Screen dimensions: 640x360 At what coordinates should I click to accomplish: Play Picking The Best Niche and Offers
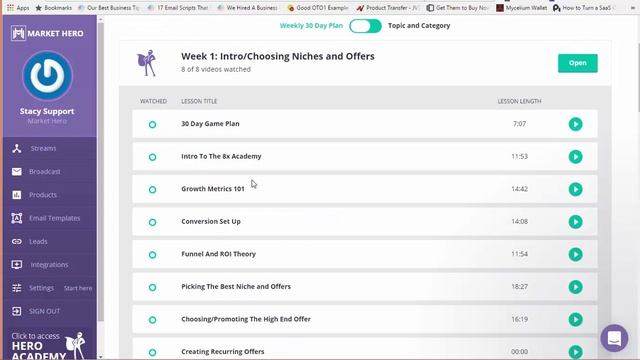click(x=576, y=287)
